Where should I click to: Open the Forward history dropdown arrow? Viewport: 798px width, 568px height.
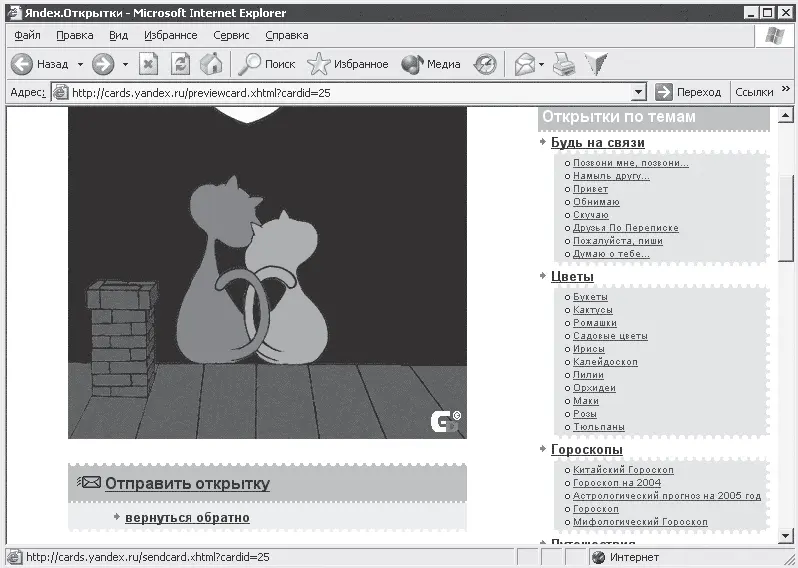pos(125,65)
